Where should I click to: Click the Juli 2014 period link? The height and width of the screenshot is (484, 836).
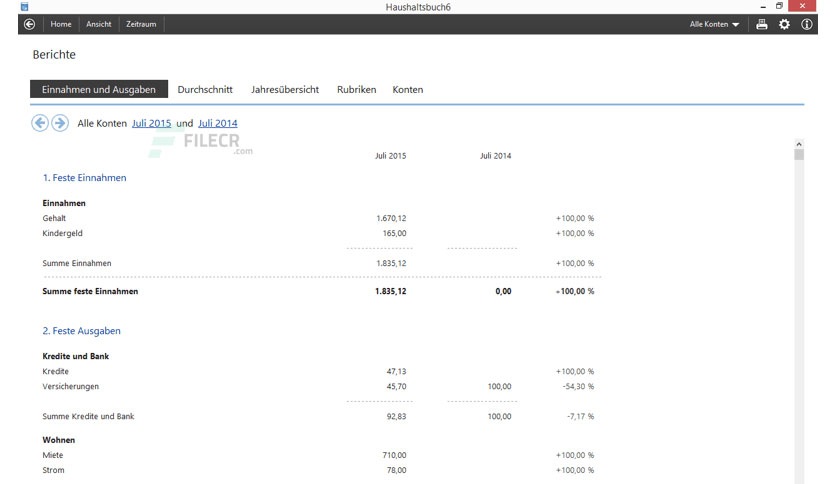pos(218,123)
